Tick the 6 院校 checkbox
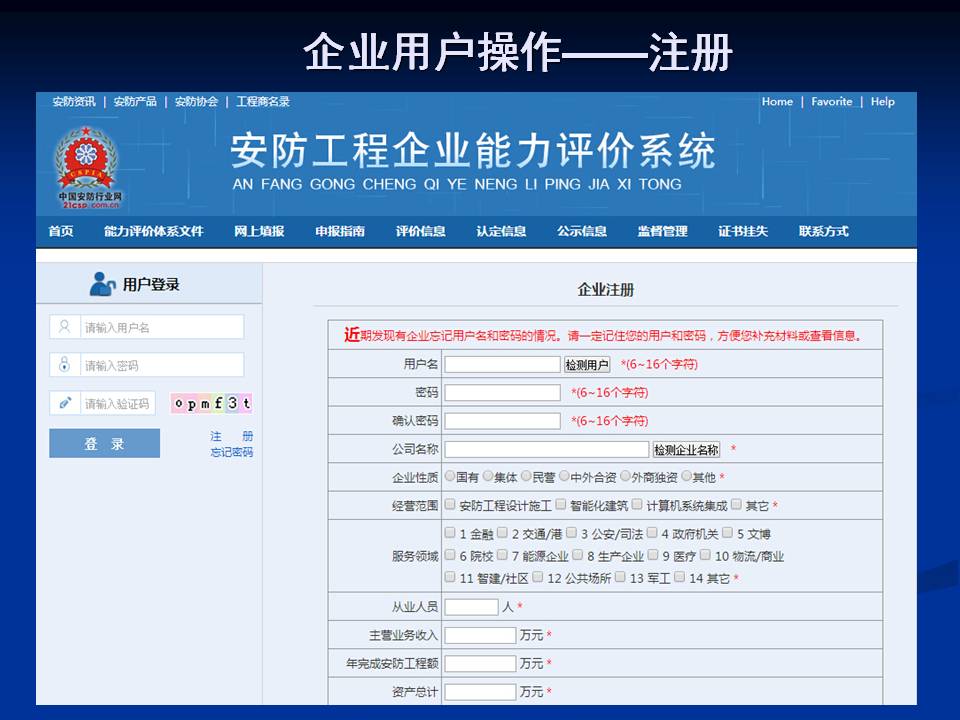 tap(450, 555)
